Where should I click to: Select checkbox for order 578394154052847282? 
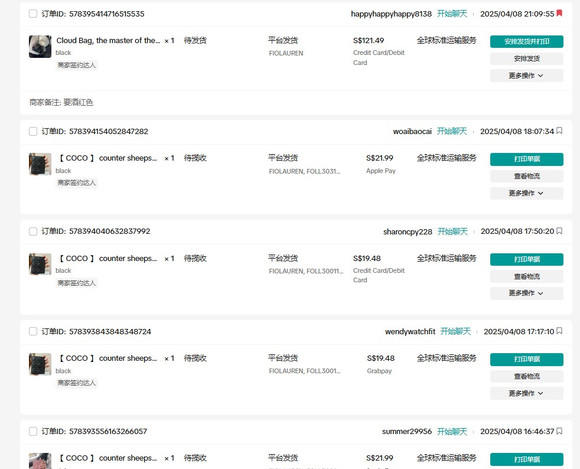pos(33,131)
